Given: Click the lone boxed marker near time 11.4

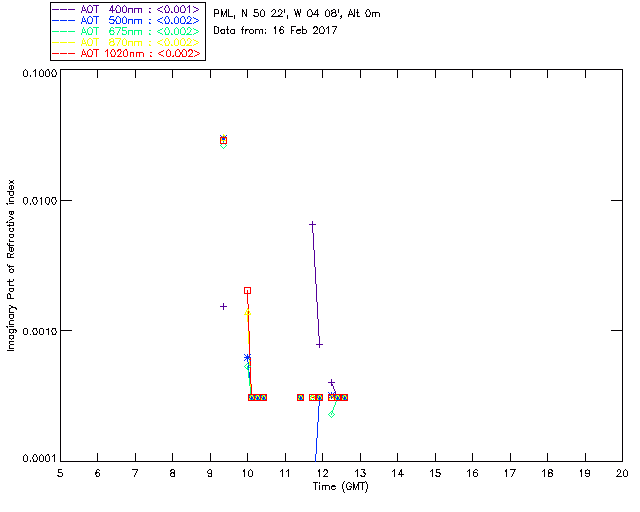Looking at the screenshot, I should pos(300,398).
